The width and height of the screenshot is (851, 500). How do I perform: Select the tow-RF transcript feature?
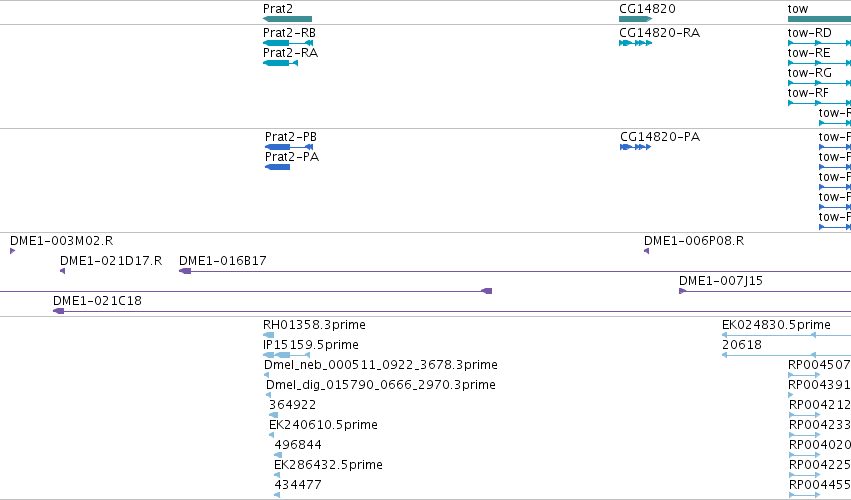pyautogui.click(x=820, y=103)
